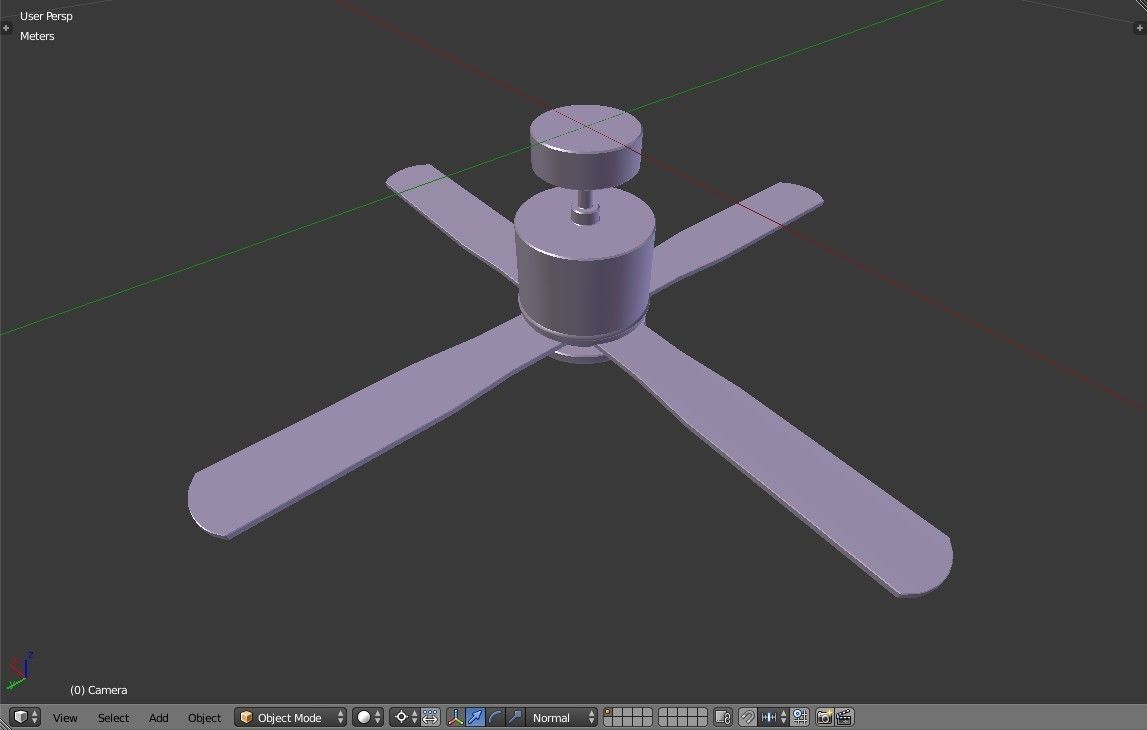Open the snap element type selector
The height and width of the screenshot is (730, 1147).
coord(772,717)
